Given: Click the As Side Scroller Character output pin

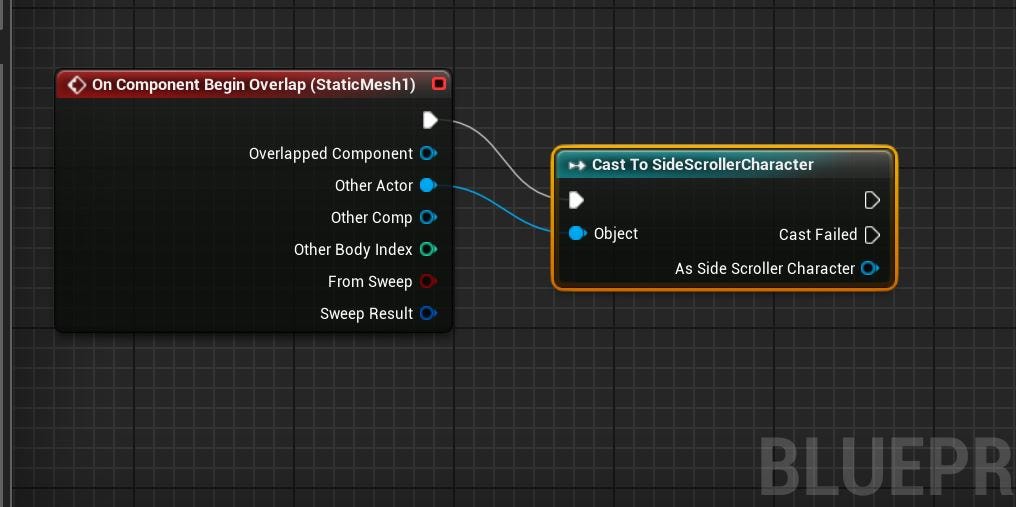Looking at the screenshot, I should 870,268.
